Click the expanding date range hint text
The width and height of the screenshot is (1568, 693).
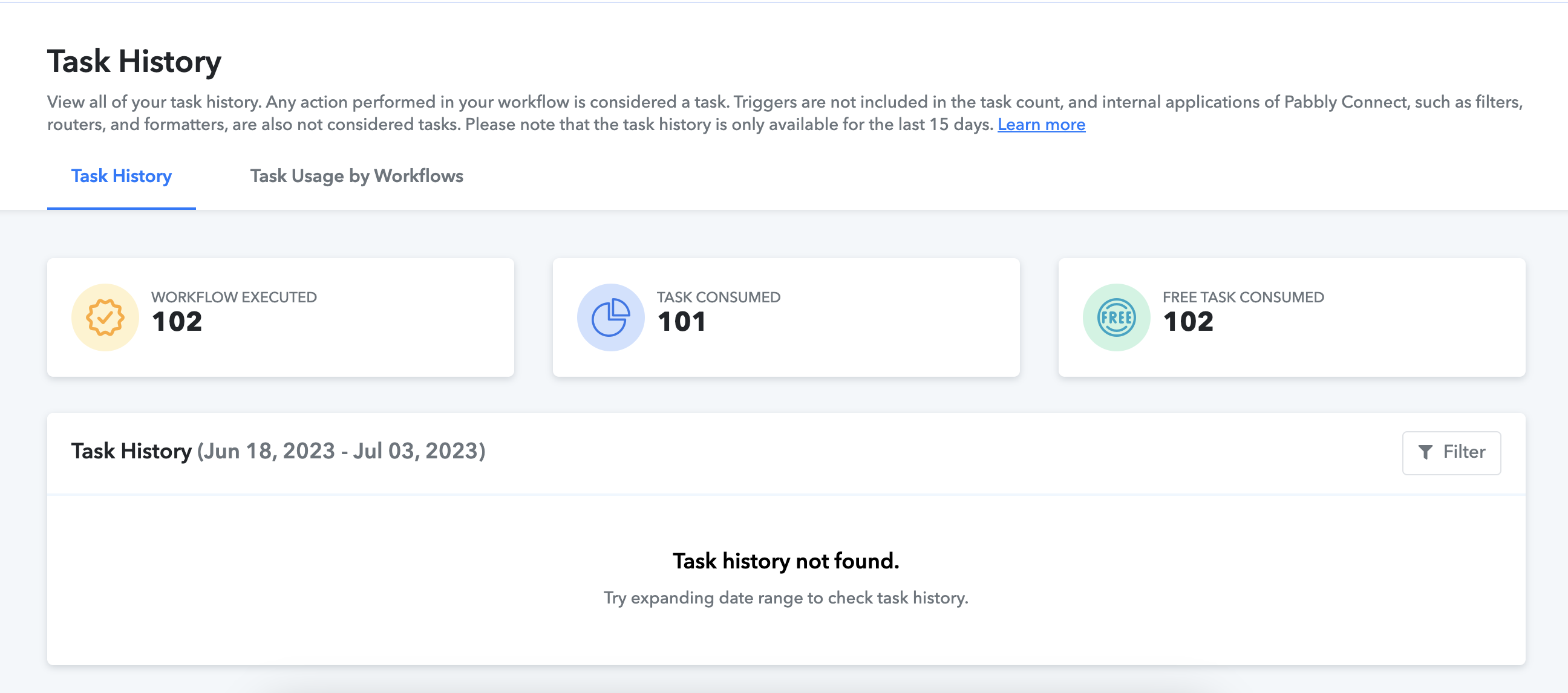[x=785, y=598]
